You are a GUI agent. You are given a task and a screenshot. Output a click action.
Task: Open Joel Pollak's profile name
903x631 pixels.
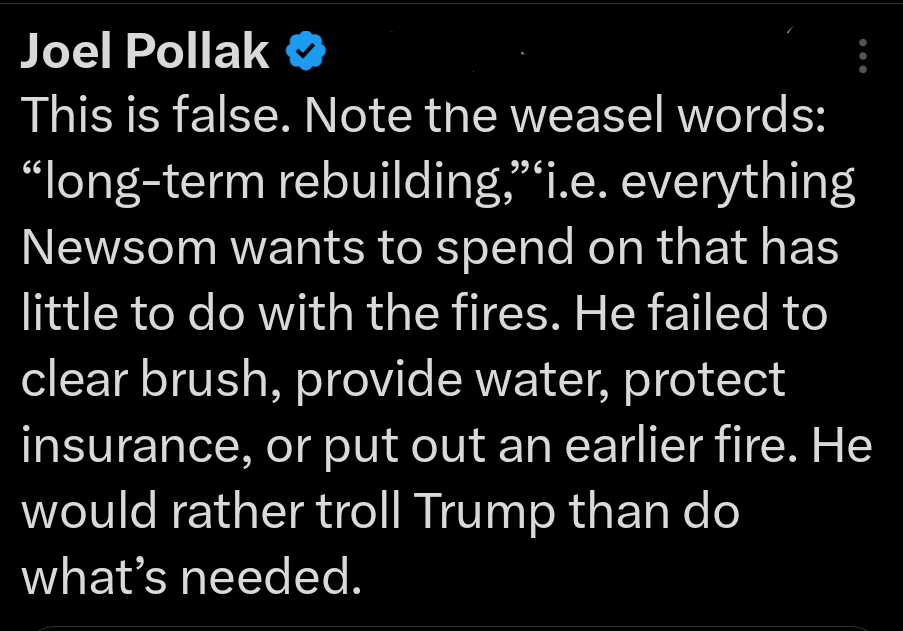[x=145, y=53]
